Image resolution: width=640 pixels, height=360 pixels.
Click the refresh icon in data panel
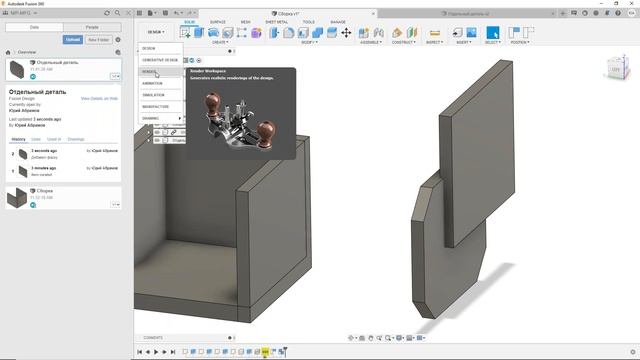tap(107, 13)
